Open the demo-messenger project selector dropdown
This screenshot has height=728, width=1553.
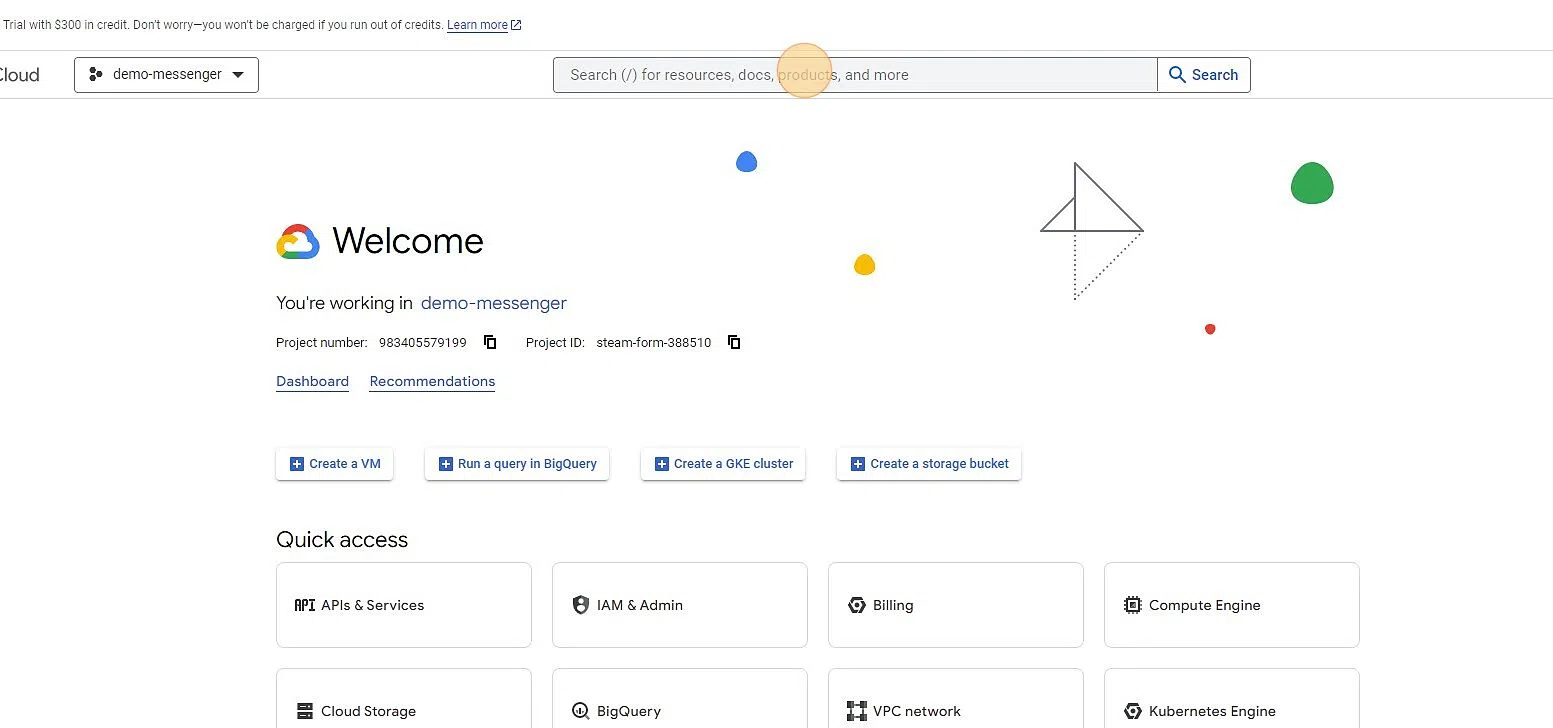pyautogui.click(x=166, y=75)
